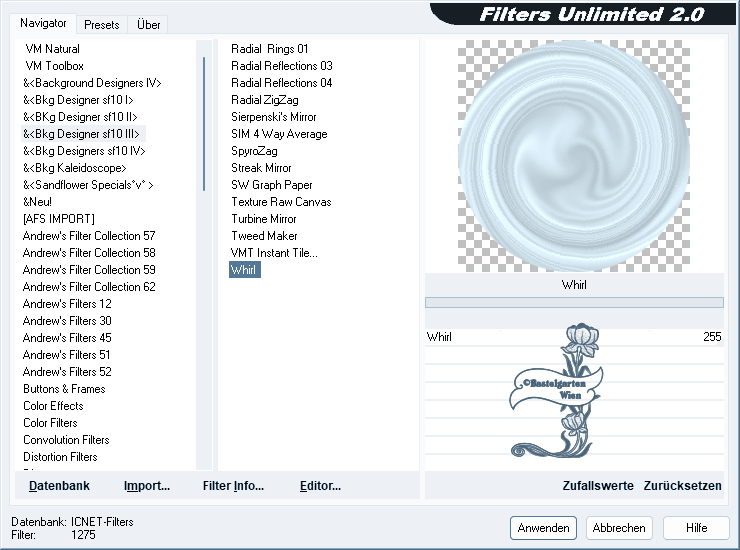Select &<Bkg Designer sf10 I> category
The image size is (740, 550).
78,100
